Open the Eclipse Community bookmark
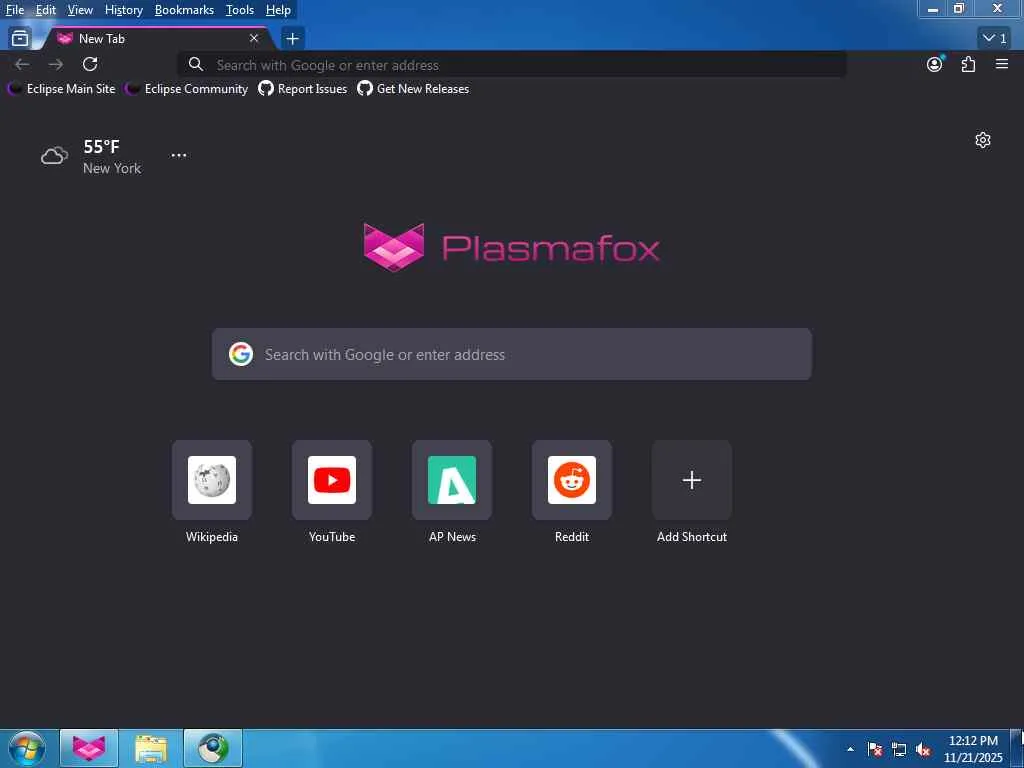 pyautogui.click(x=187, y=89)
